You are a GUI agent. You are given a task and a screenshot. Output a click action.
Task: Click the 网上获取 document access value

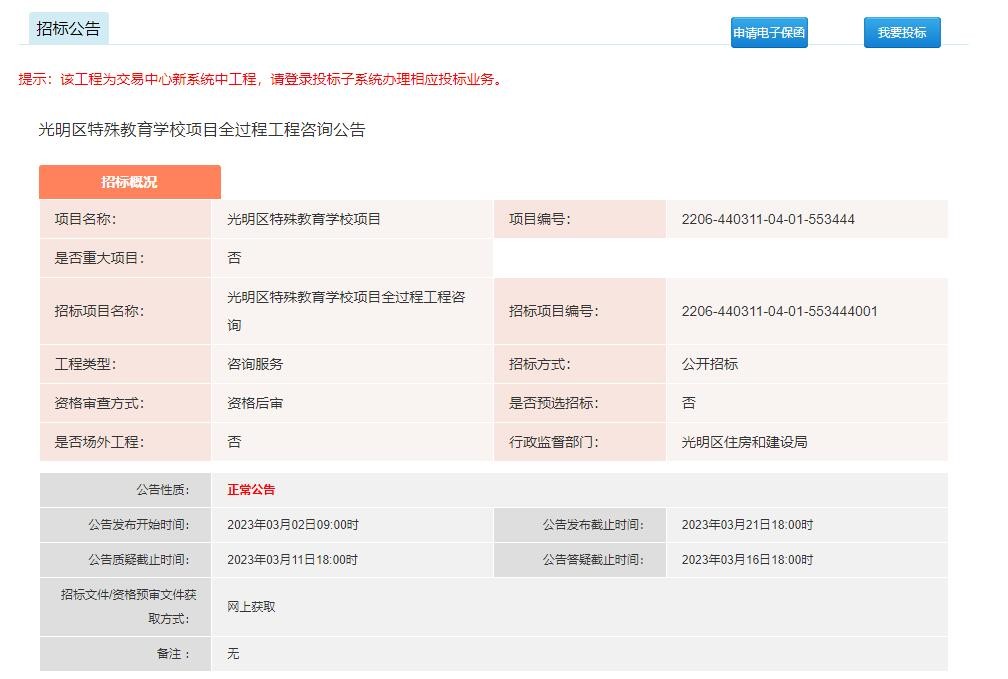coord(251,606)
